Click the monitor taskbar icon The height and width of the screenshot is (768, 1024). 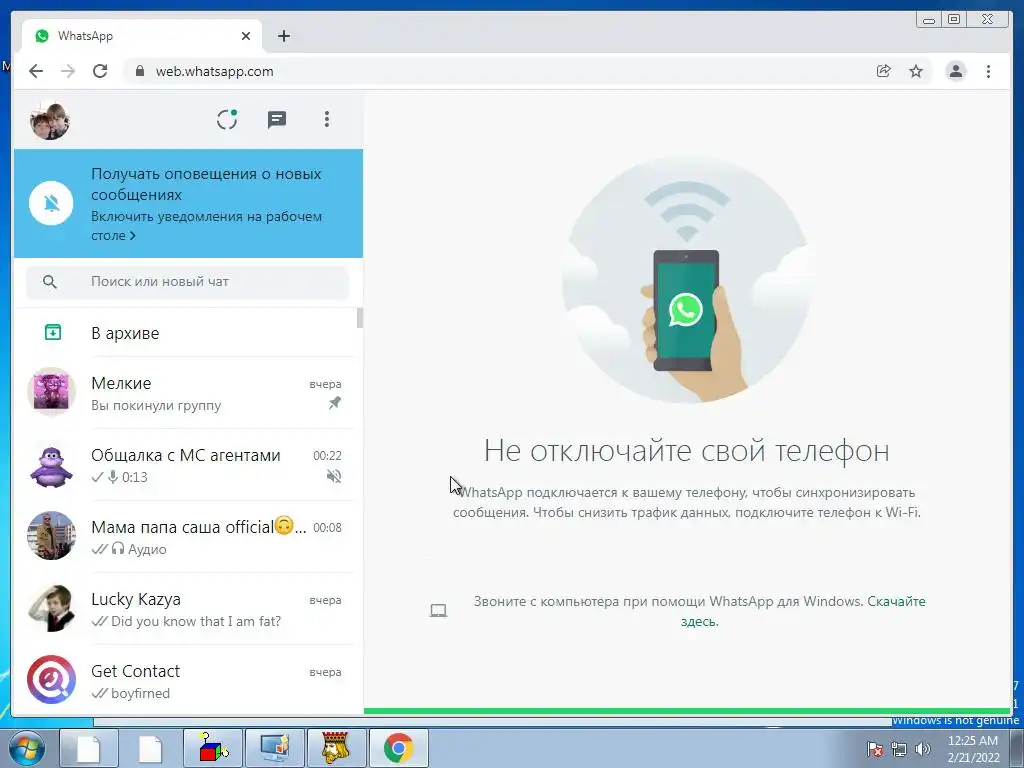click(x=275, y=748)
